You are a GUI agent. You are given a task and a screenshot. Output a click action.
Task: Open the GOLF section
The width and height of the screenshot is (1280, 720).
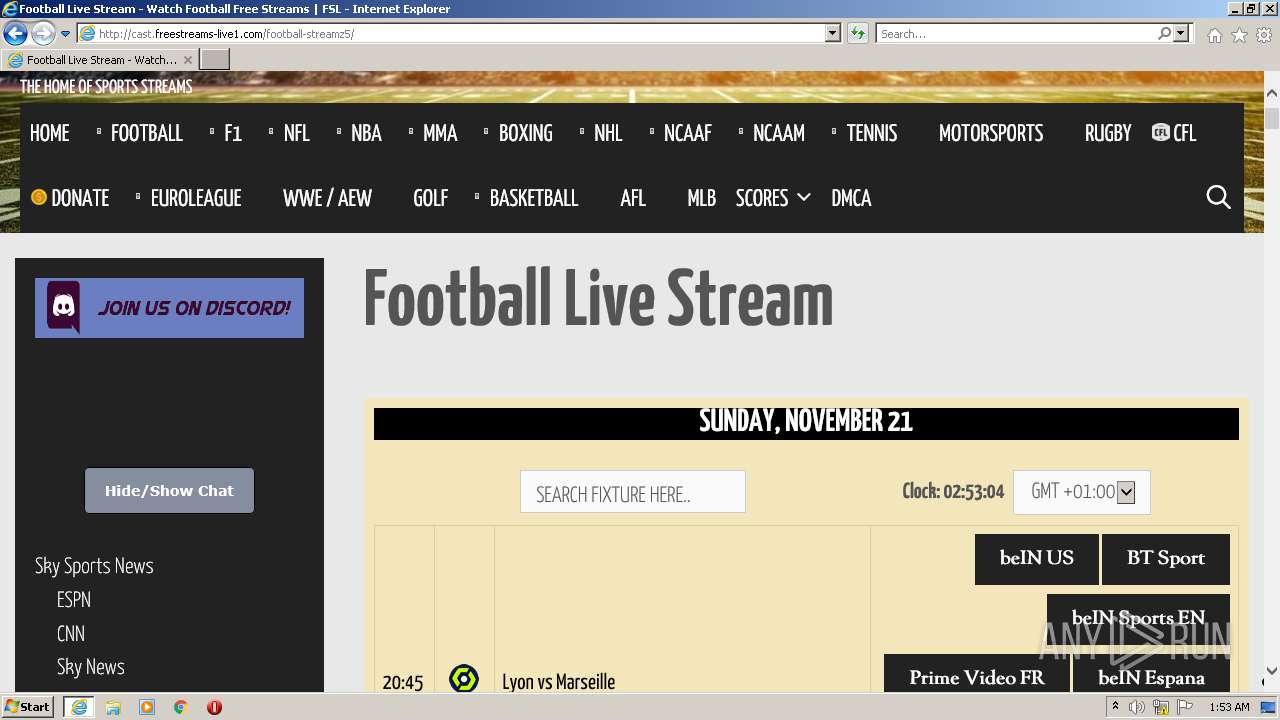coord(431,198)
